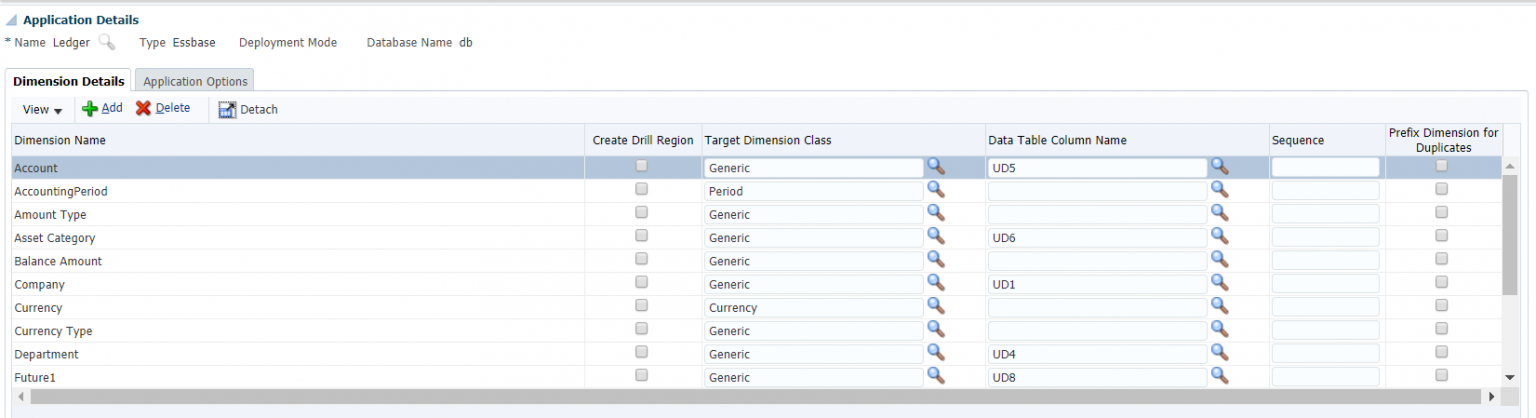
Task: Switch to the Application Options tab
Action: [x=195, y=81]
